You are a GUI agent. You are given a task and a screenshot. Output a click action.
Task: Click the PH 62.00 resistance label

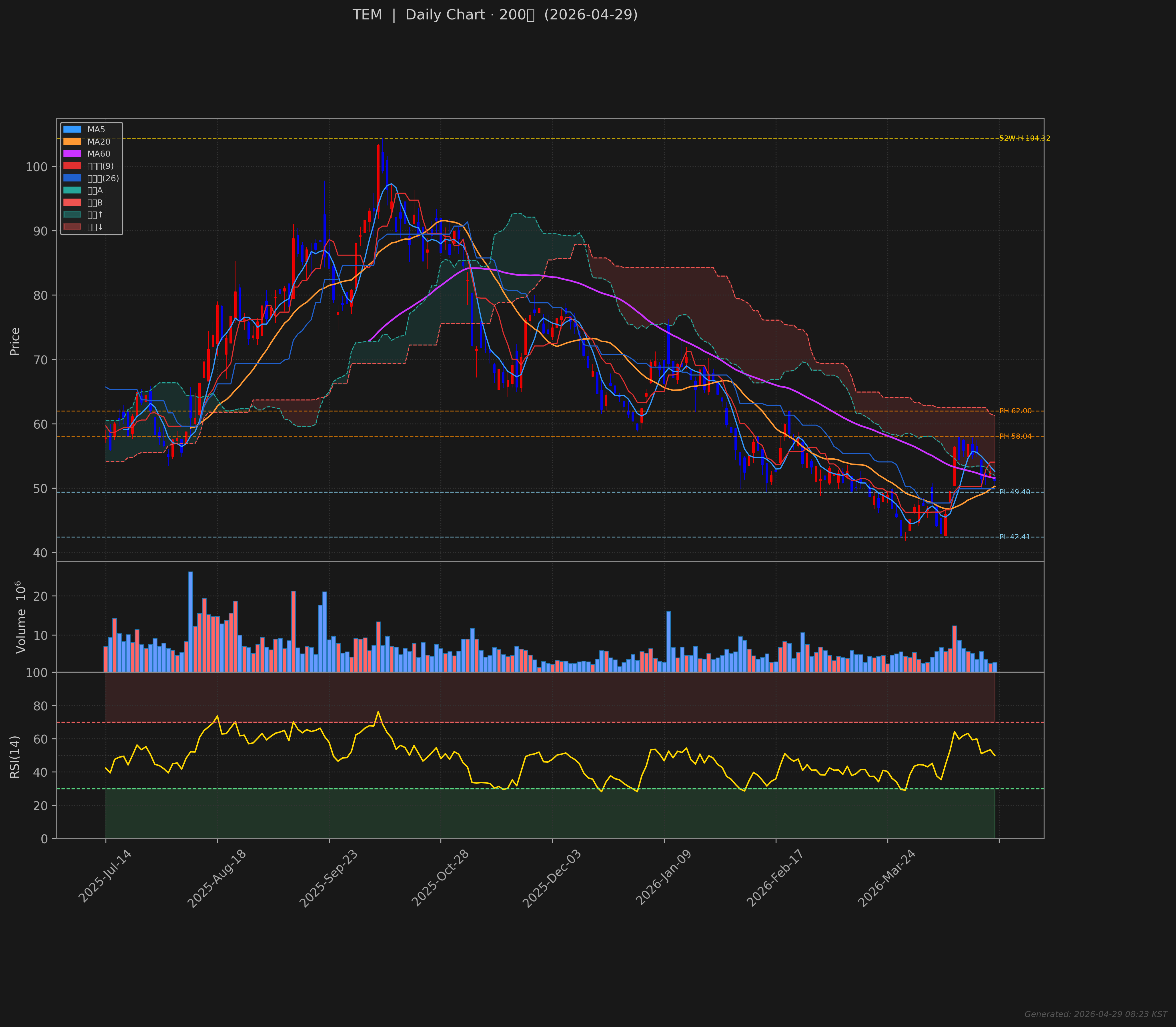(x=1015, y=411)
